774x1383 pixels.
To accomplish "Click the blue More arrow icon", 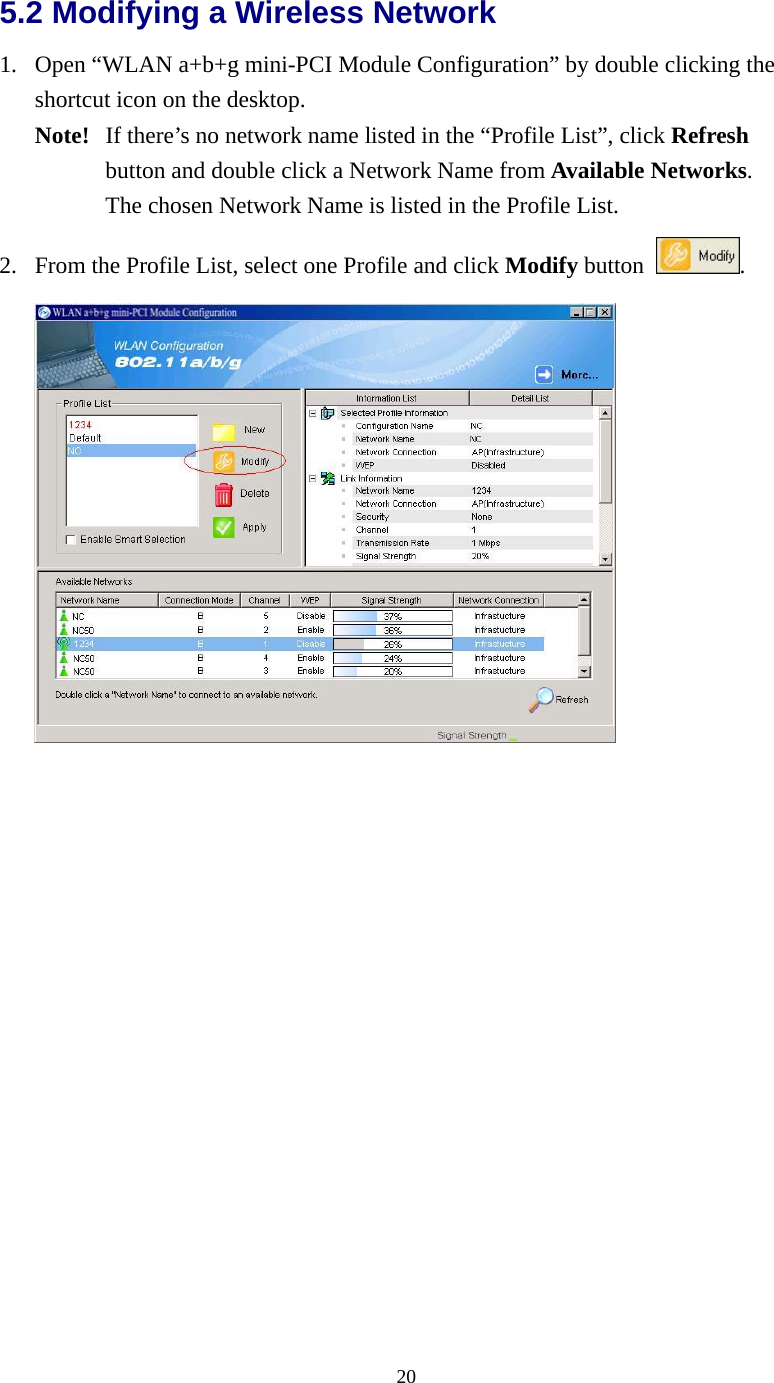I will coord(543,375).
